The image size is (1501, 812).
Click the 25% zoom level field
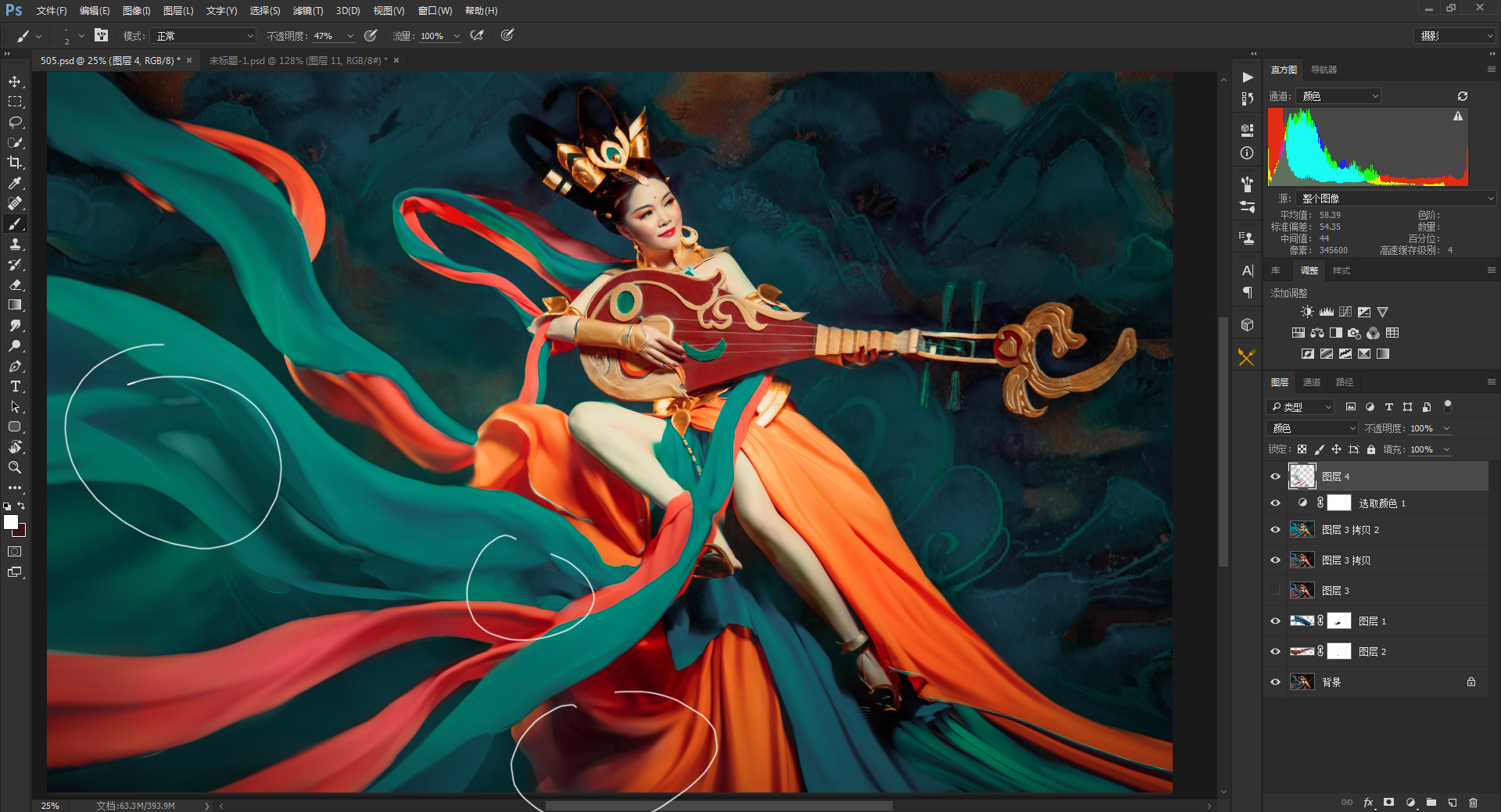point(50,806)
